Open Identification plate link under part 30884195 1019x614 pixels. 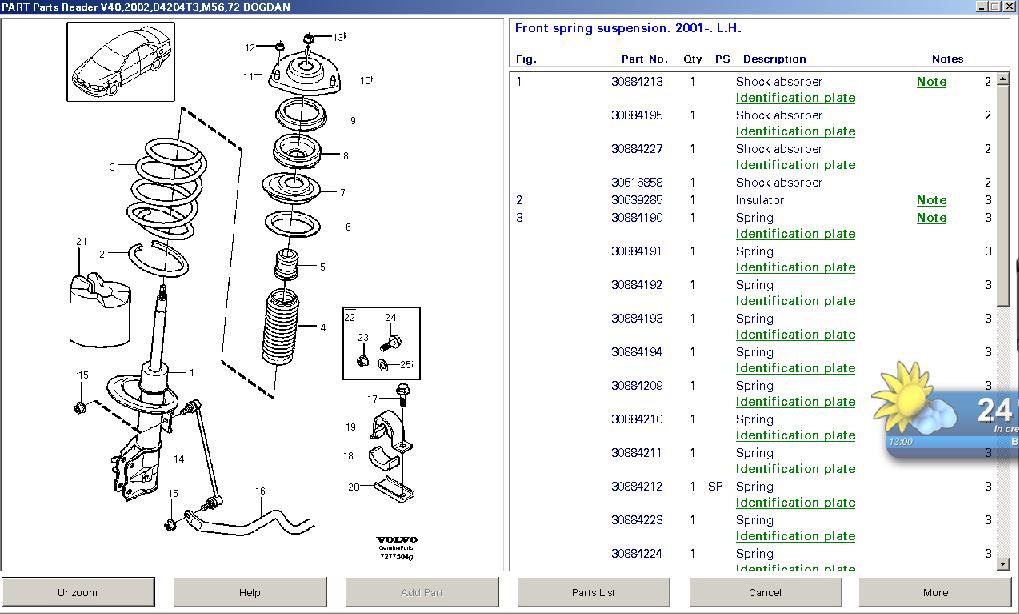point(795,131)
